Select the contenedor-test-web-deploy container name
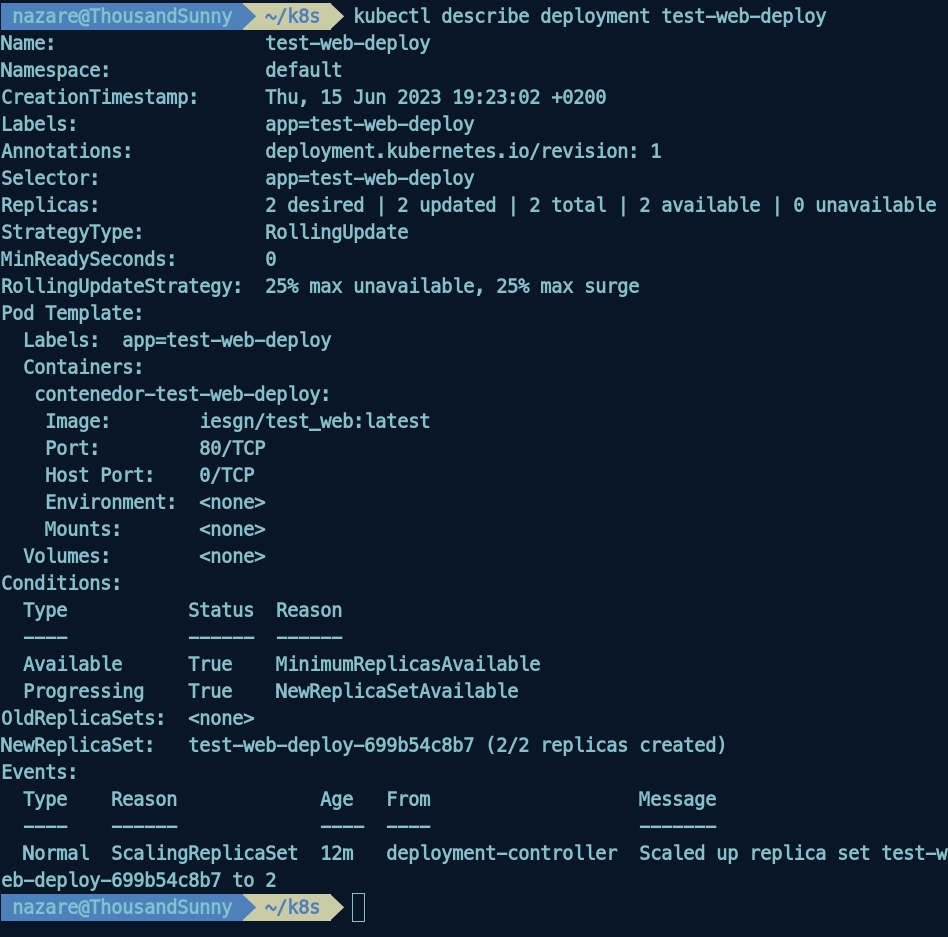The image size is (948, 937). 182,394
